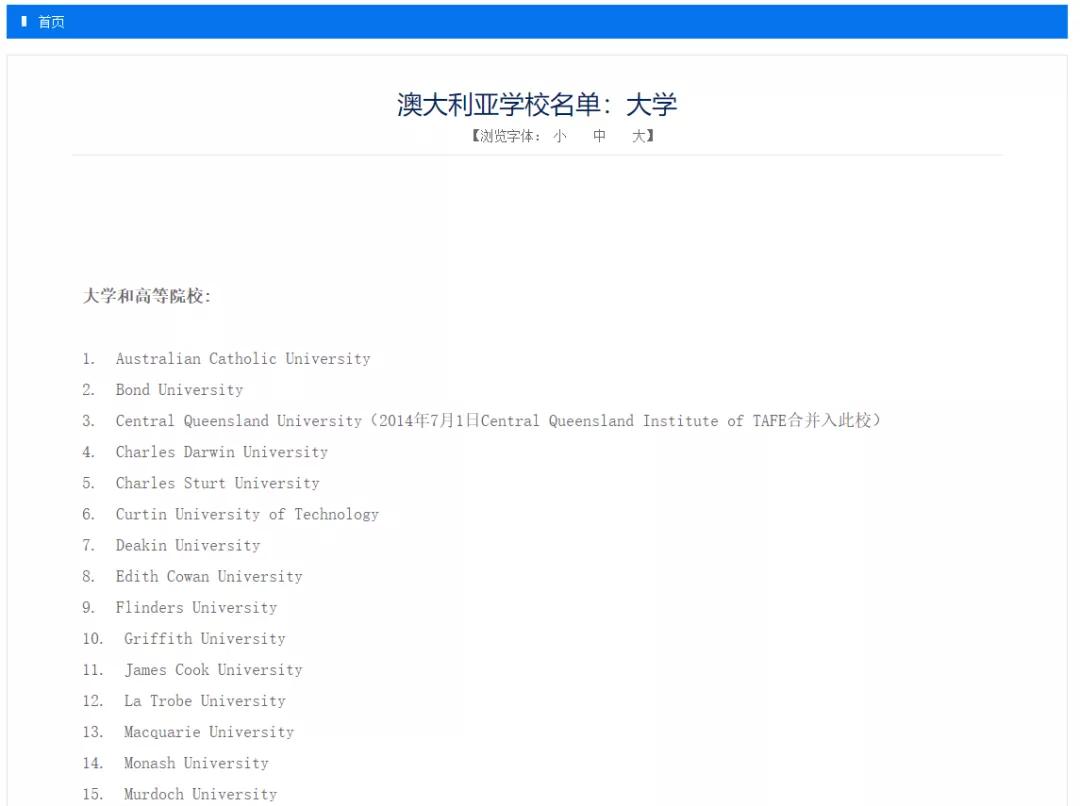Viewport: 1080px width, 806px height.
Task: Select 中 to set medium font size
Action: click(598, 135)
